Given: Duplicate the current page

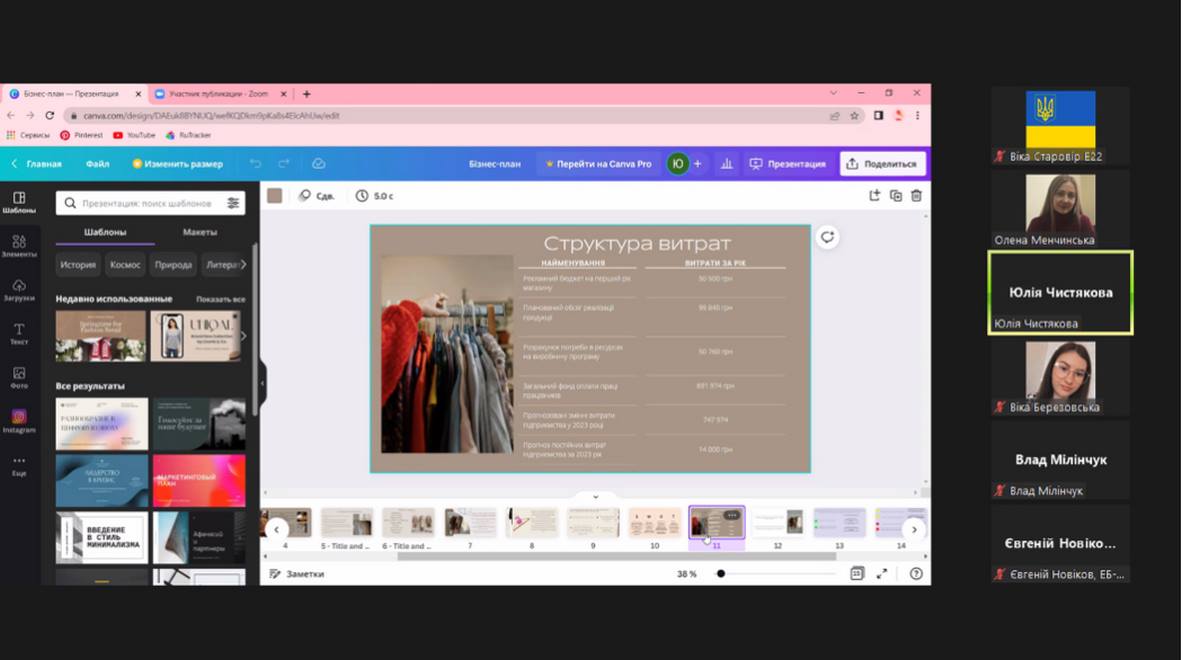Looking at the screenshot, I should tap(895, 196).
